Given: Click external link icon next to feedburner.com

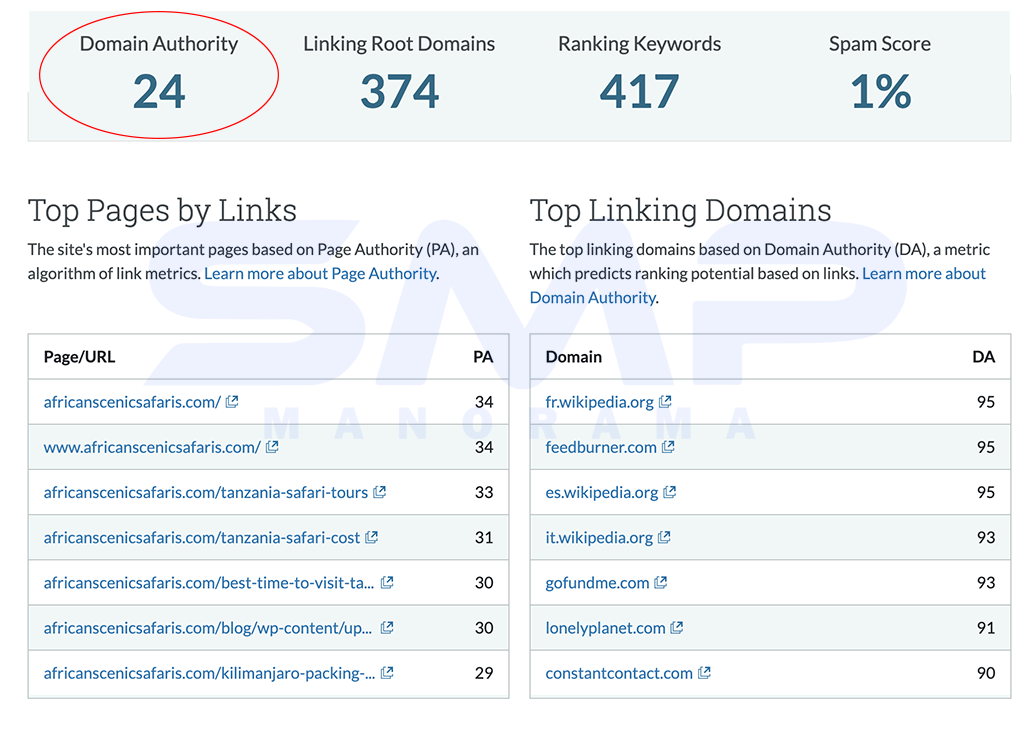Looking at the screenshot, I should [x=668, y=447].
